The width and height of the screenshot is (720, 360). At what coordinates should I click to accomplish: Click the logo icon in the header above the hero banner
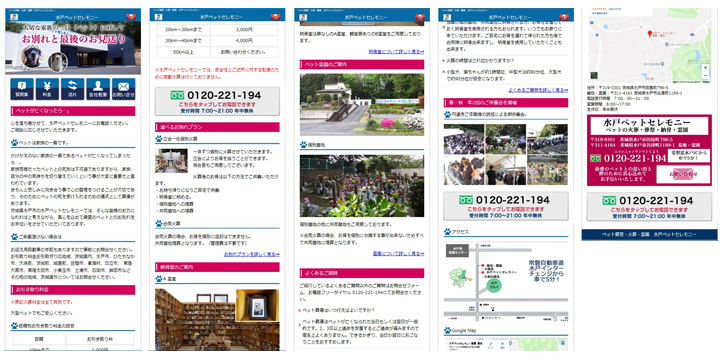(x=15, y=17)
